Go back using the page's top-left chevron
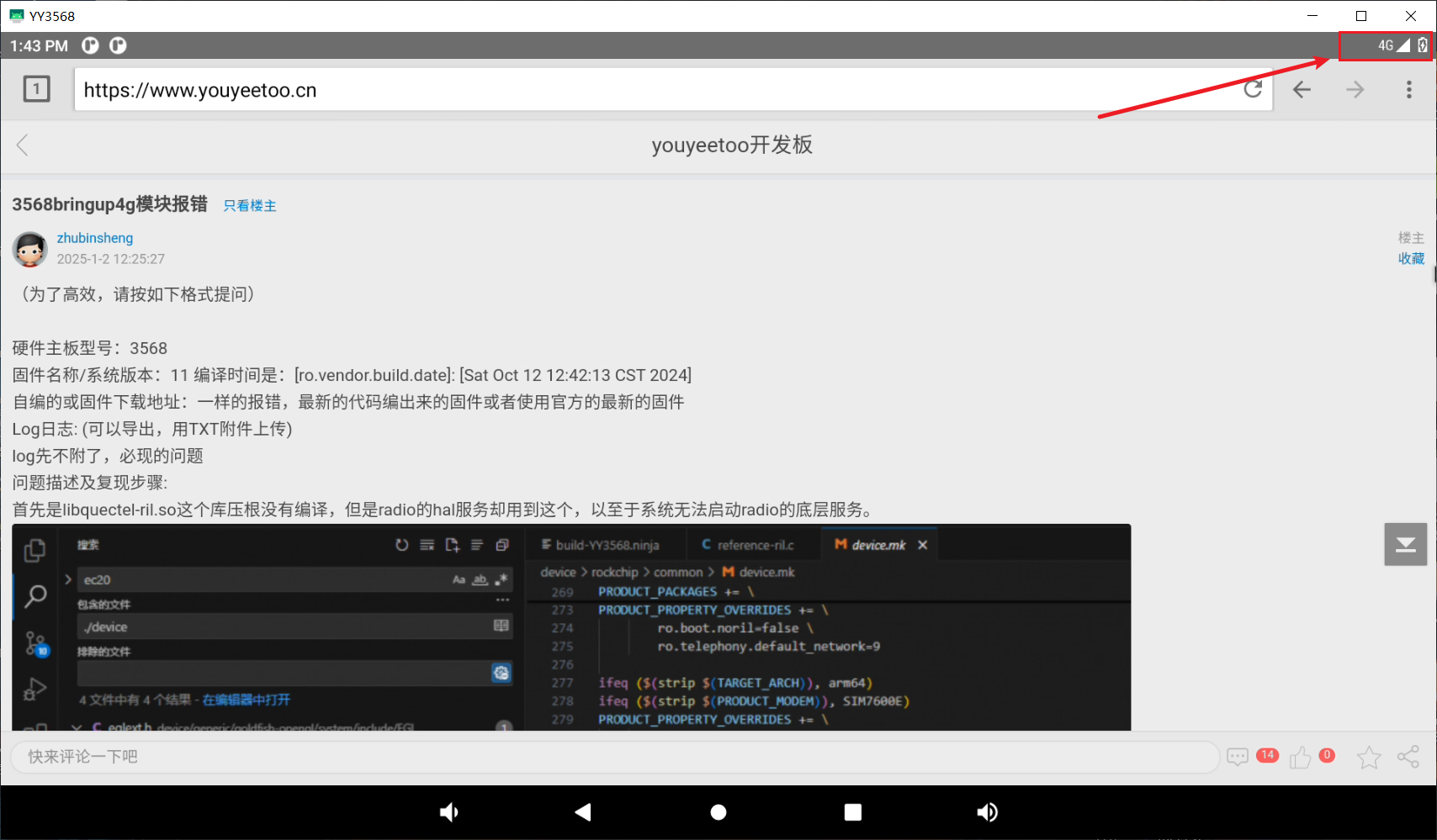 tap(22, 145)
